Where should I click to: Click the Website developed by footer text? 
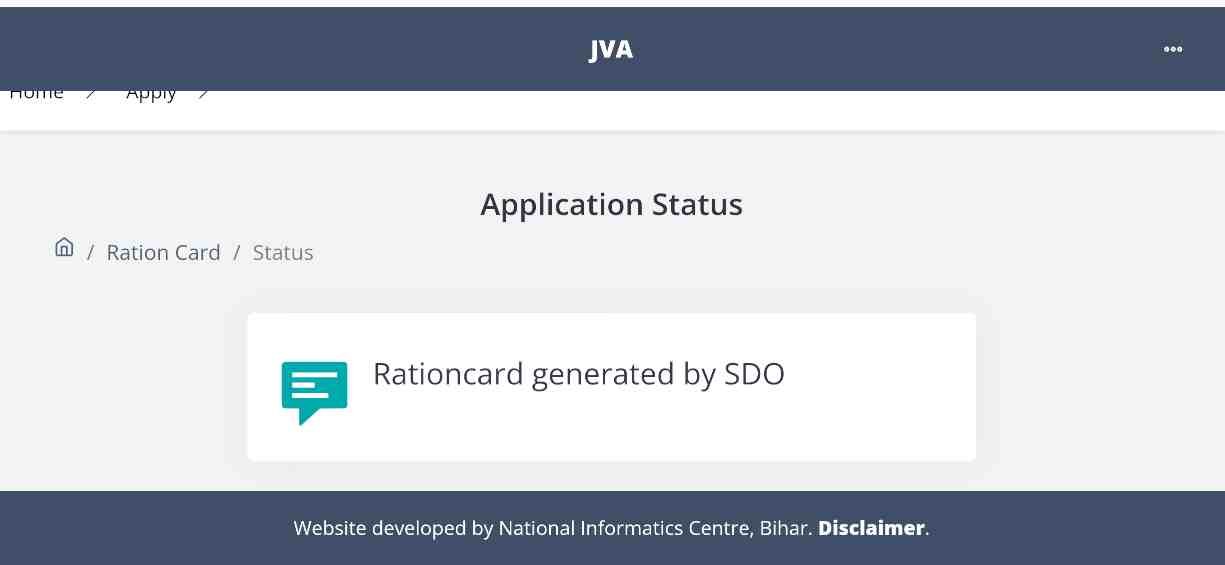pos(394,528)
